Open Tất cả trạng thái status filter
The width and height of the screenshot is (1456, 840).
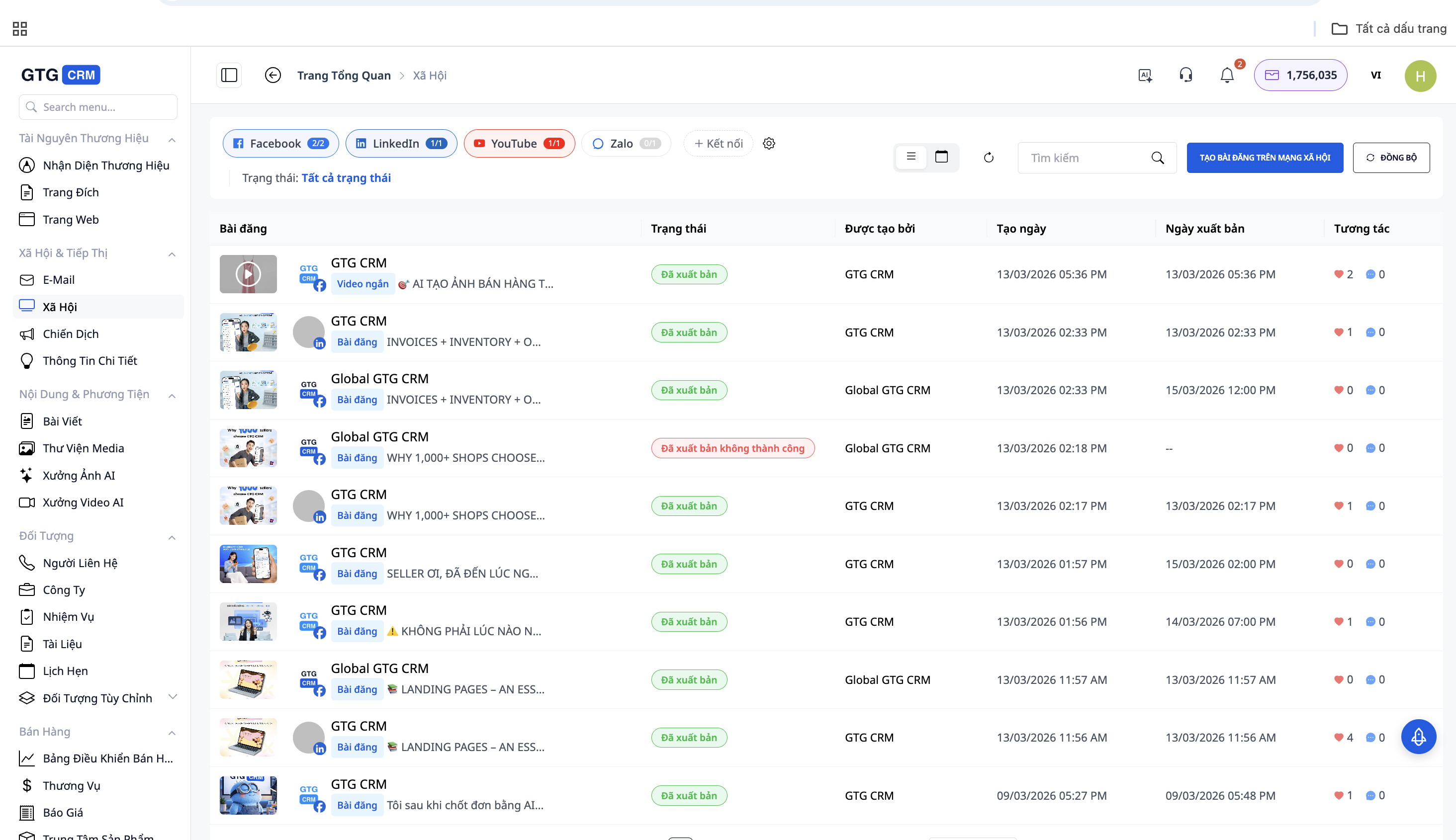[x=346, y=178]
